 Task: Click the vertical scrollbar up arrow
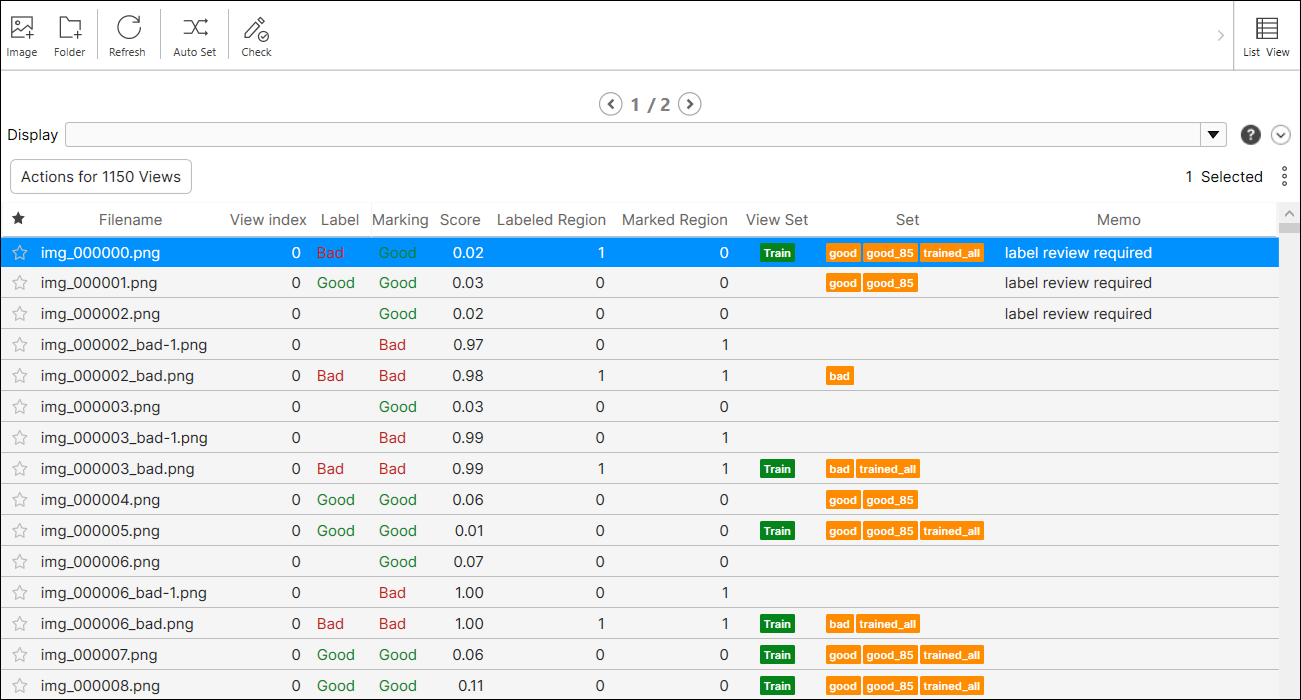(1289, 213)
